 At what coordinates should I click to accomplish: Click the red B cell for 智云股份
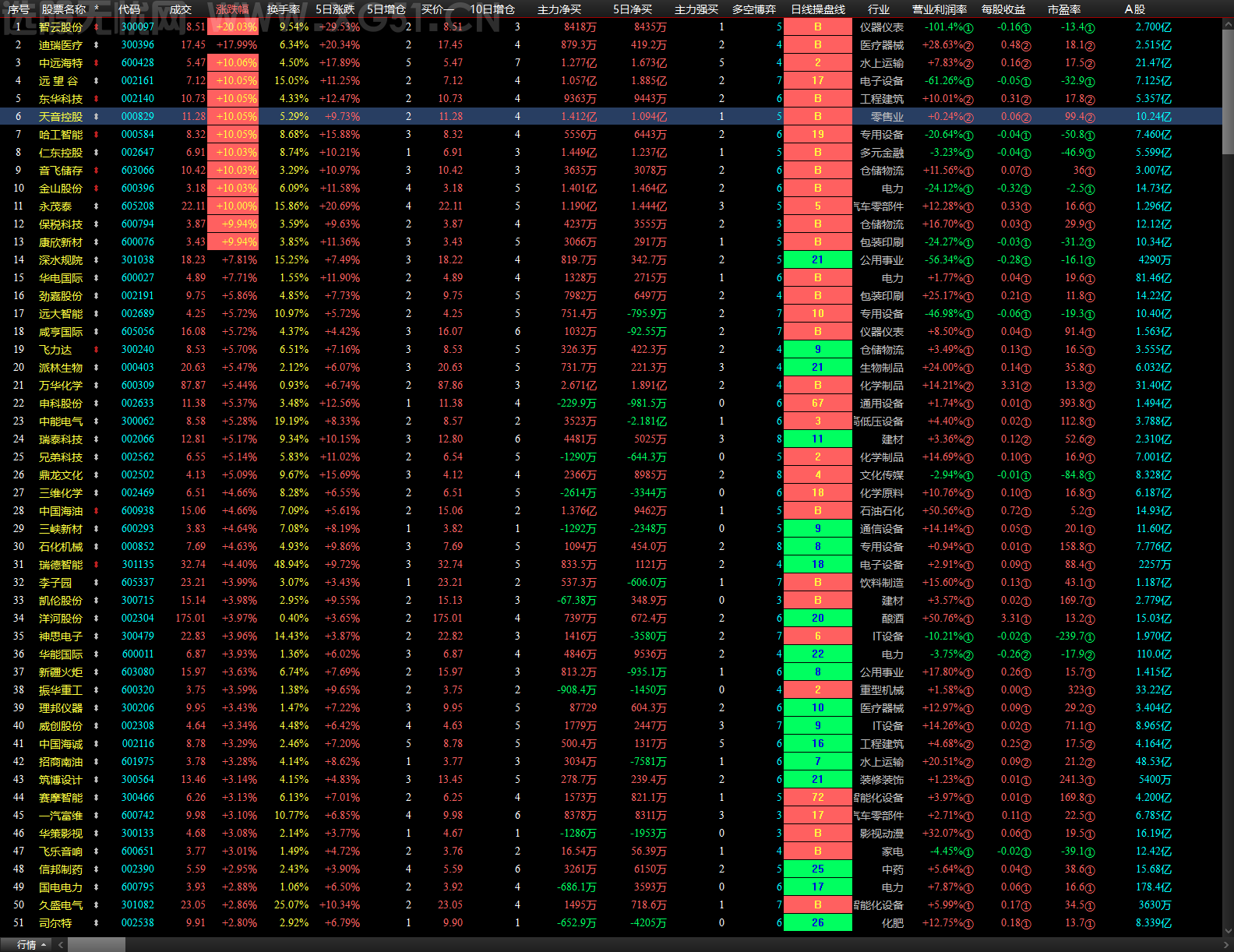click(818, 27)
